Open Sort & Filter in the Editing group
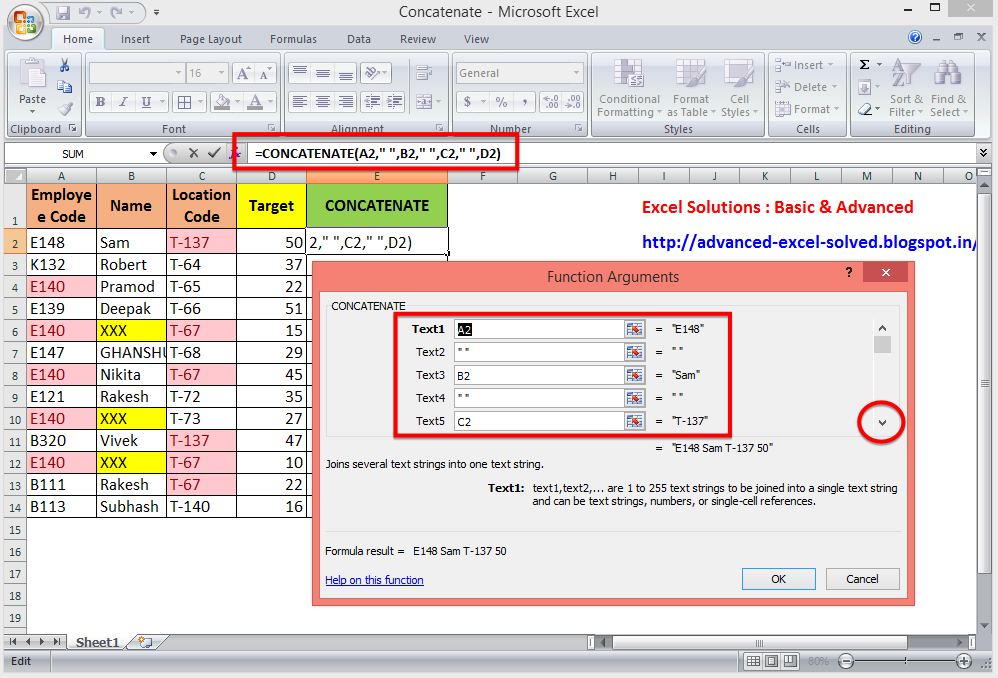998x678 pixels. click(905, 88)
